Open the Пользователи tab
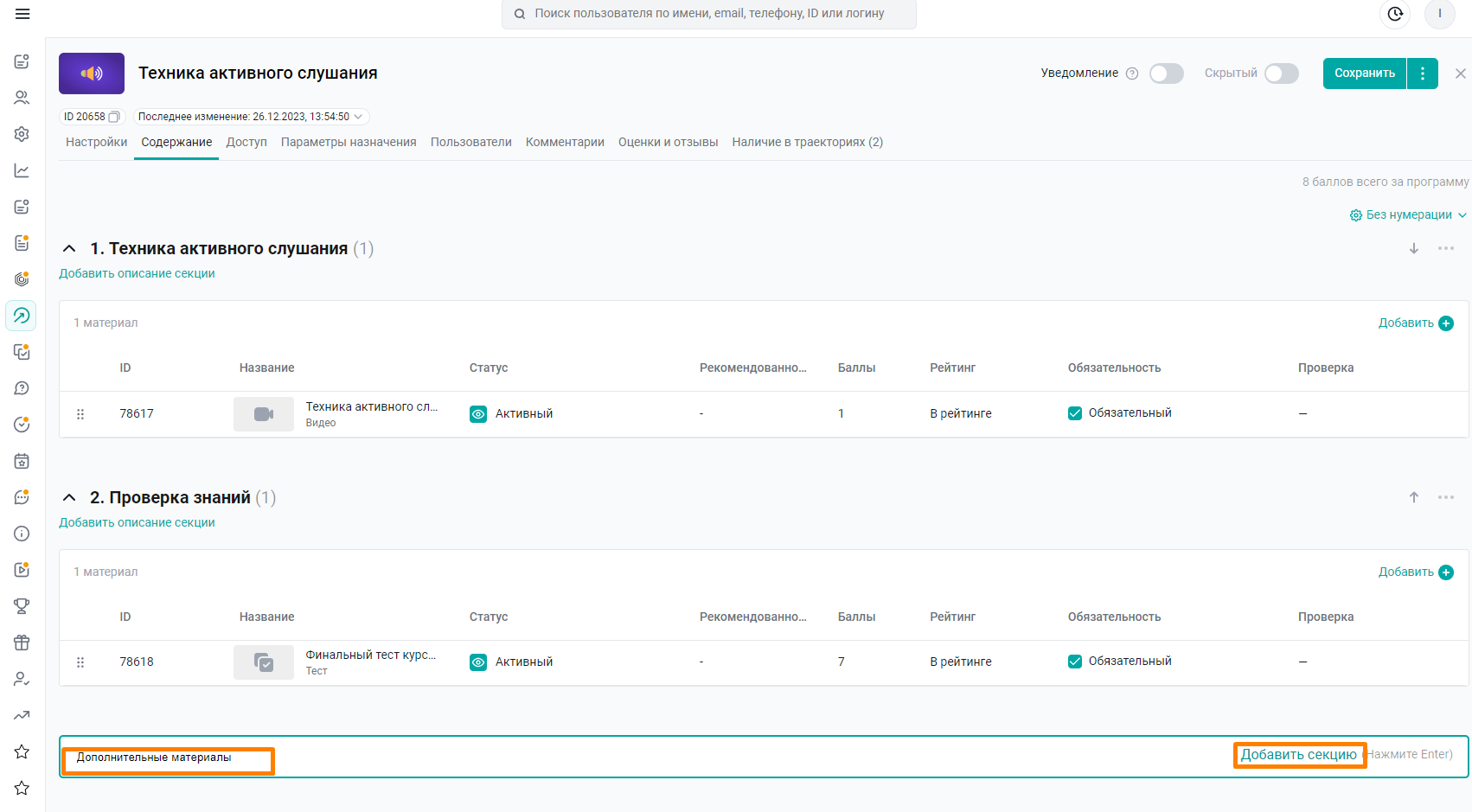Screen dimensions: 1472x812 pos(471,143)
